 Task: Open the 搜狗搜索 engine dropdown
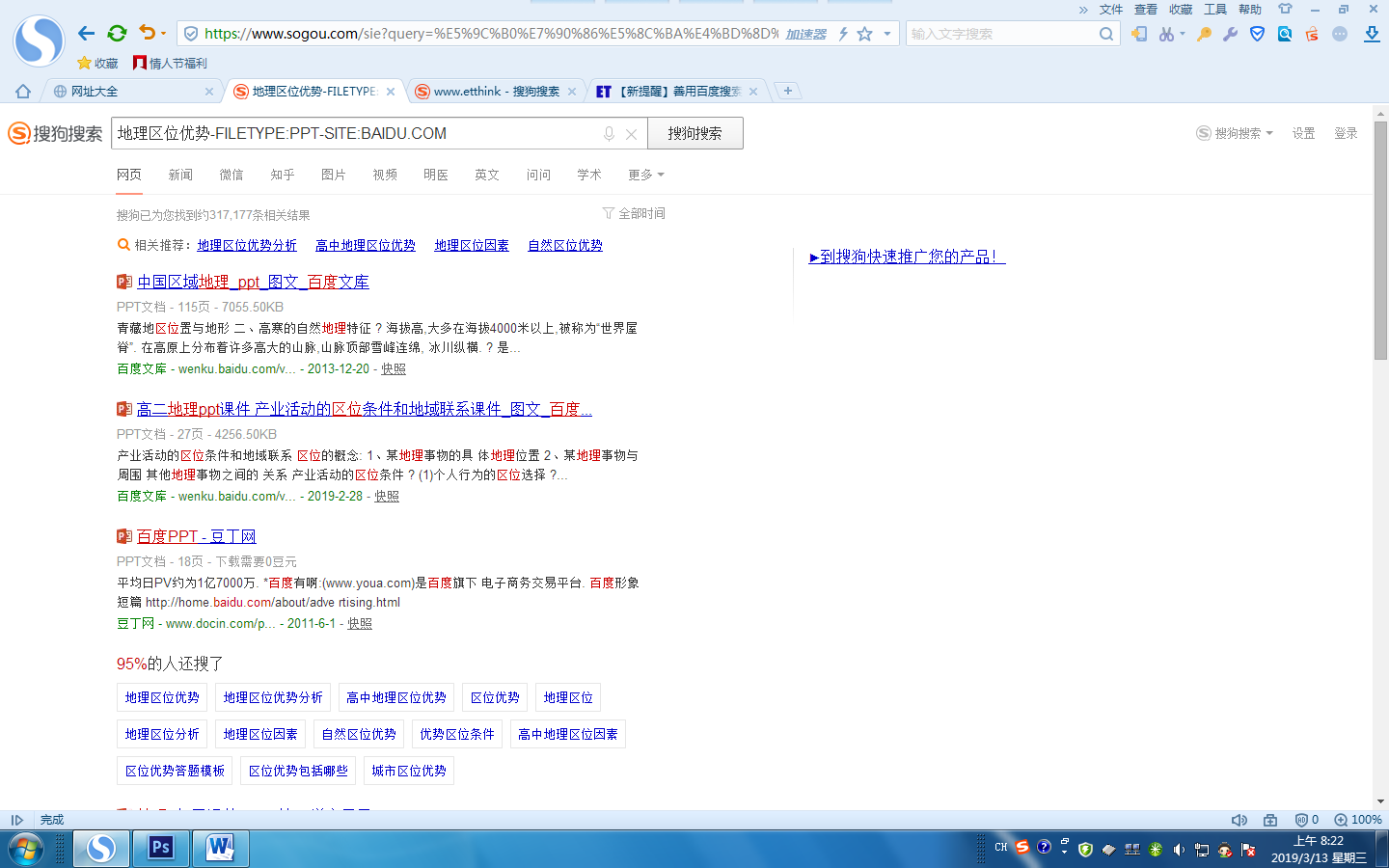click(x=1235, y=133)
